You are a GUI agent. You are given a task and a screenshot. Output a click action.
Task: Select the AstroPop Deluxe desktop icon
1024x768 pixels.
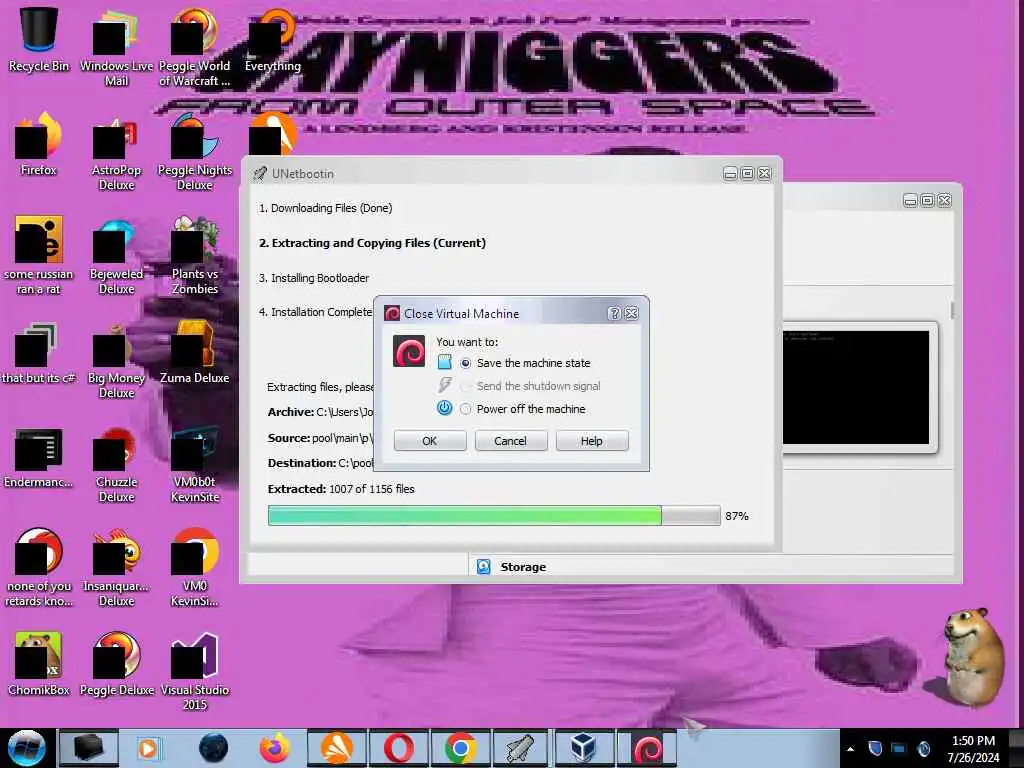point(116,152)
